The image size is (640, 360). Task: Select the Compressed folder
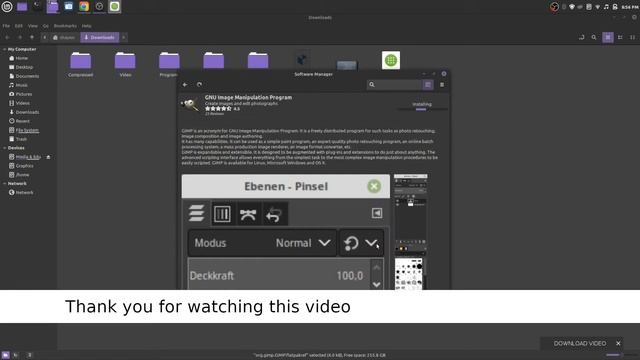tap(80, 64)
